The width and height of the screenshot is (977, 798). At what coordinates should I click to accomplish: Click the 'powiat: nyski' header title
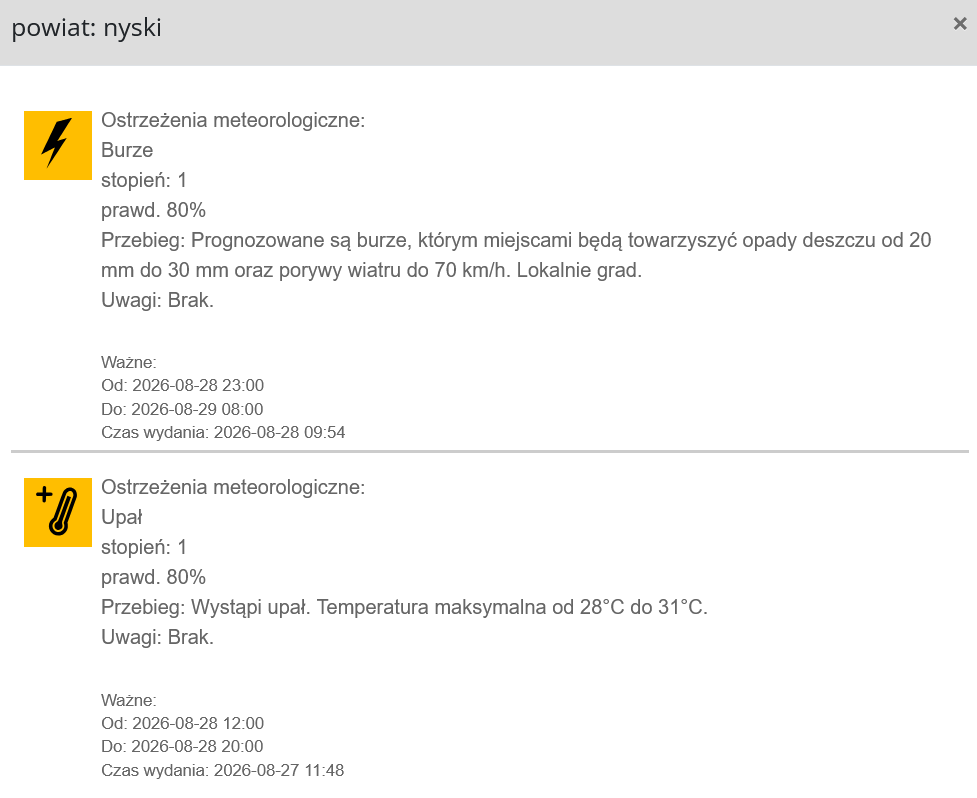(87, 28)
